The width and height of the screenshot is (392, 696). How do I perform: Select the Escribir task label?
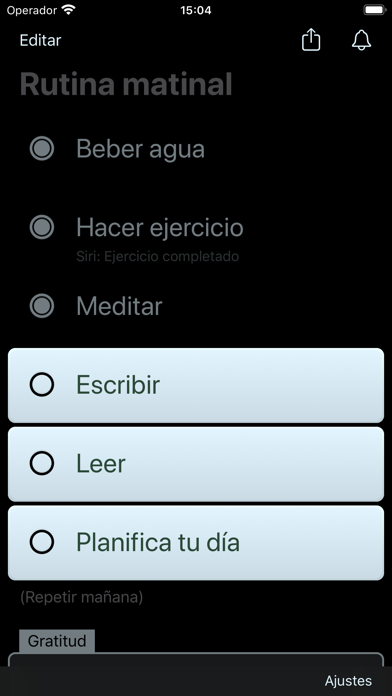click(x=118, y=384)
